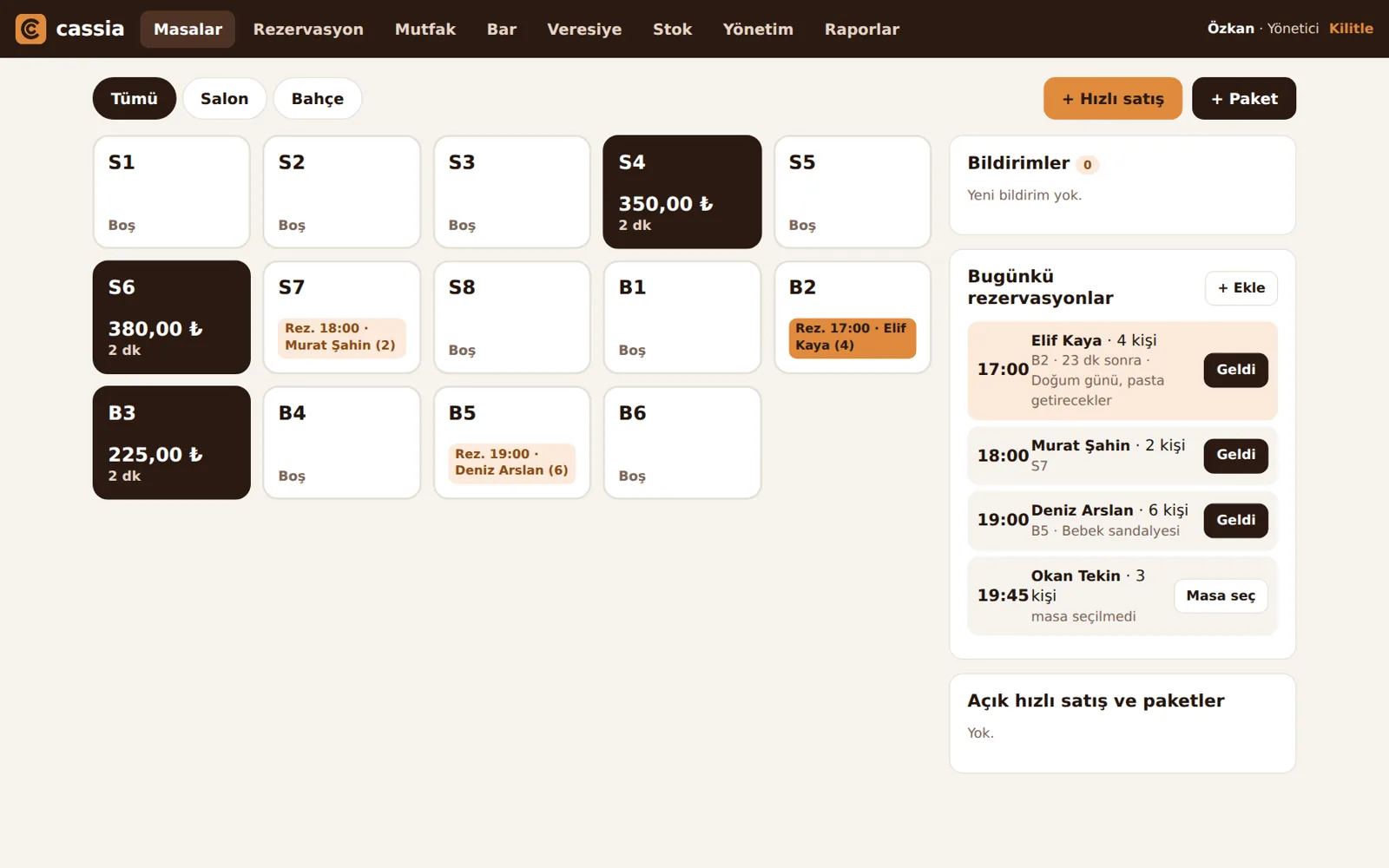Lock the session with Kilitle
Screen dimensions: 1389x868
(1351, 29)
